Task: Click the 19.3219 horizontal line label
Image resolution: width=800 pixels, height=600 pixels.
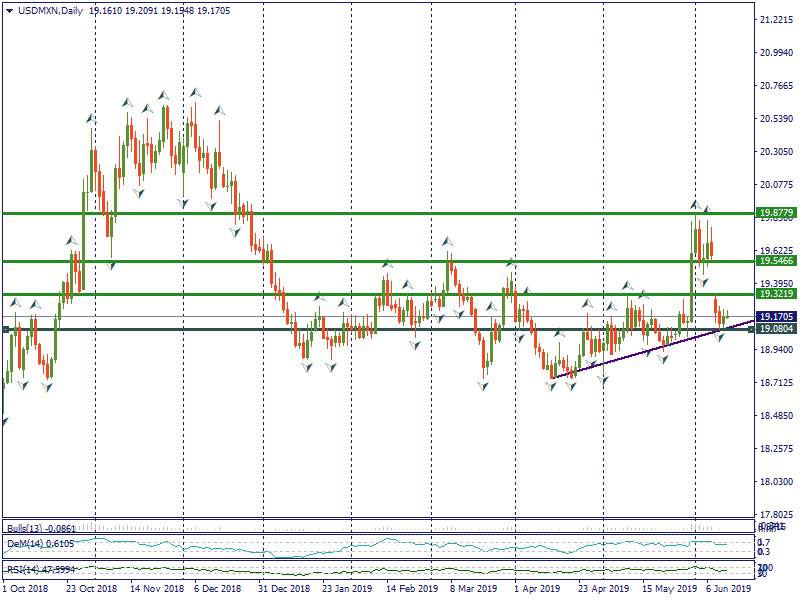Action: point(776,294)
